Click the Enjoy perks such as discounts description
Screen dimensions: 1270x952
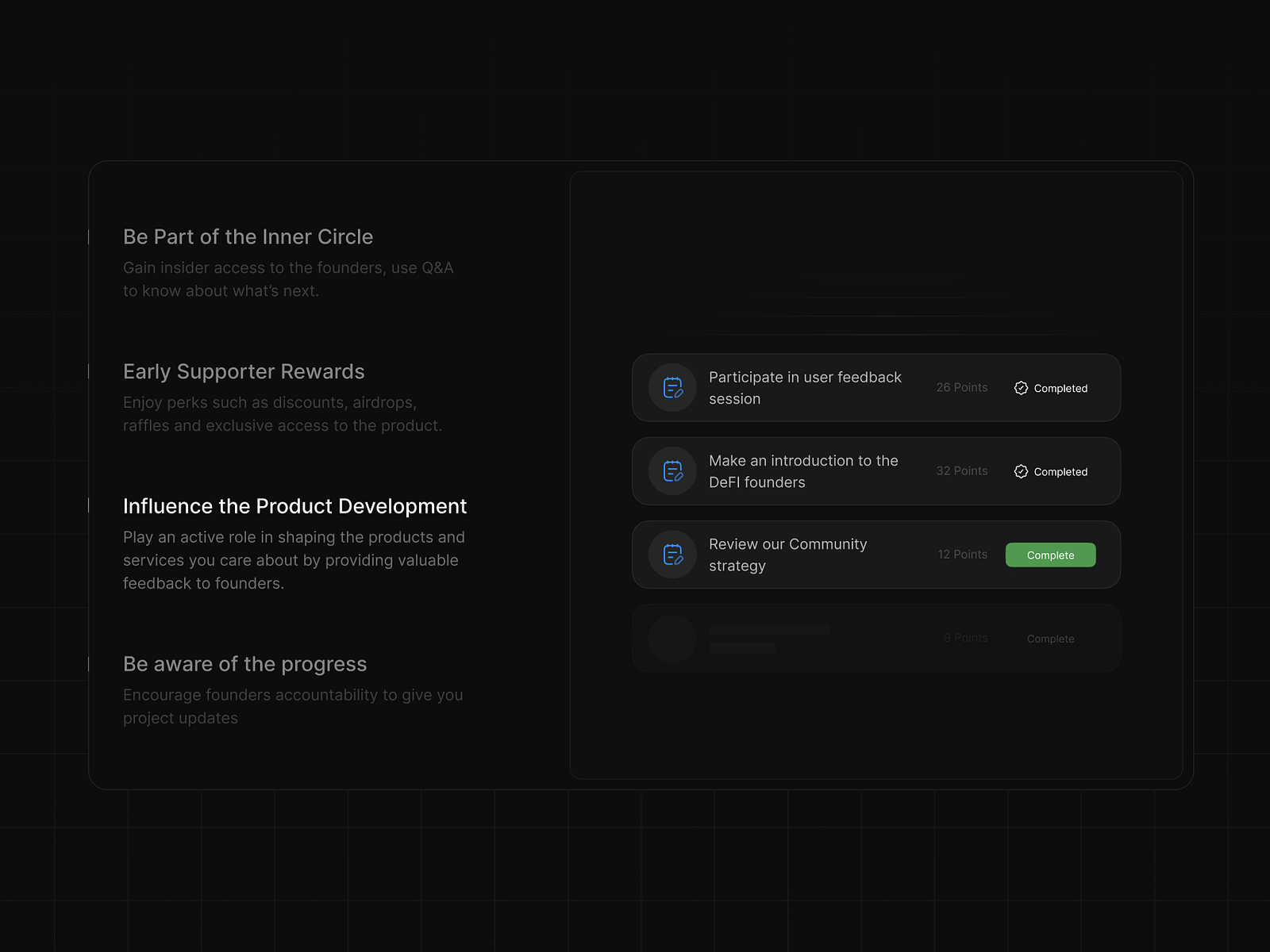tap(283, 414)
